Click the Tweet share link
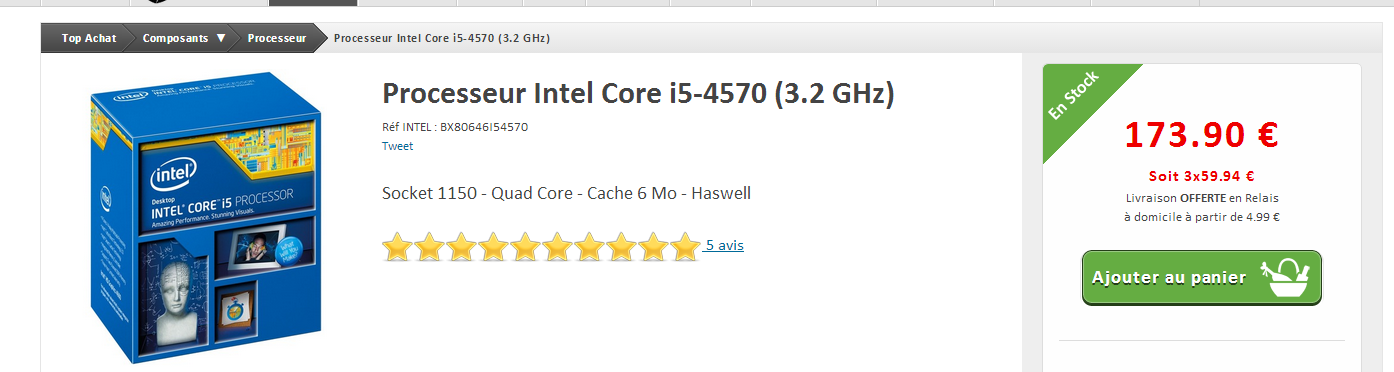This screenshot has width=1394, height=372. (397, 146)
